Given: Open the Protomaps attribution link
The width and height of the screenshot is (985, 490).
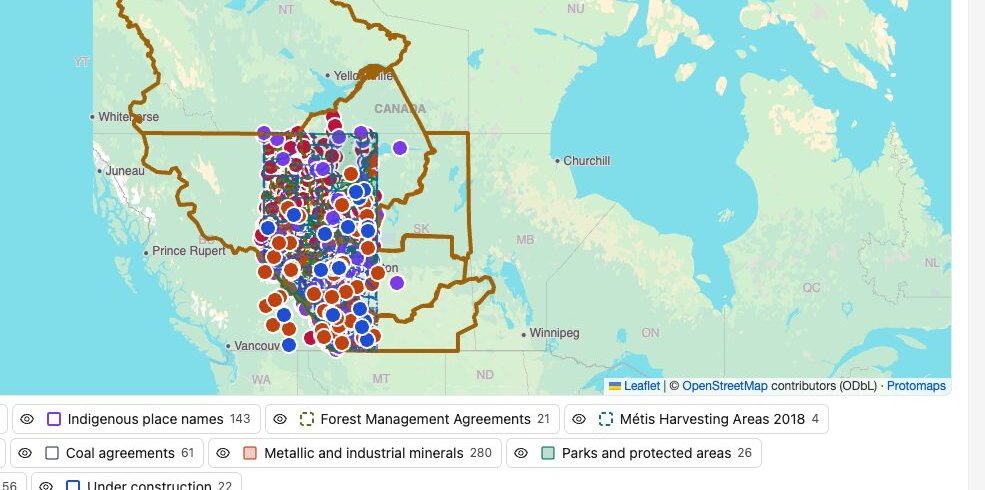Looking at the screenshot, I should click(x=916, y=386).
